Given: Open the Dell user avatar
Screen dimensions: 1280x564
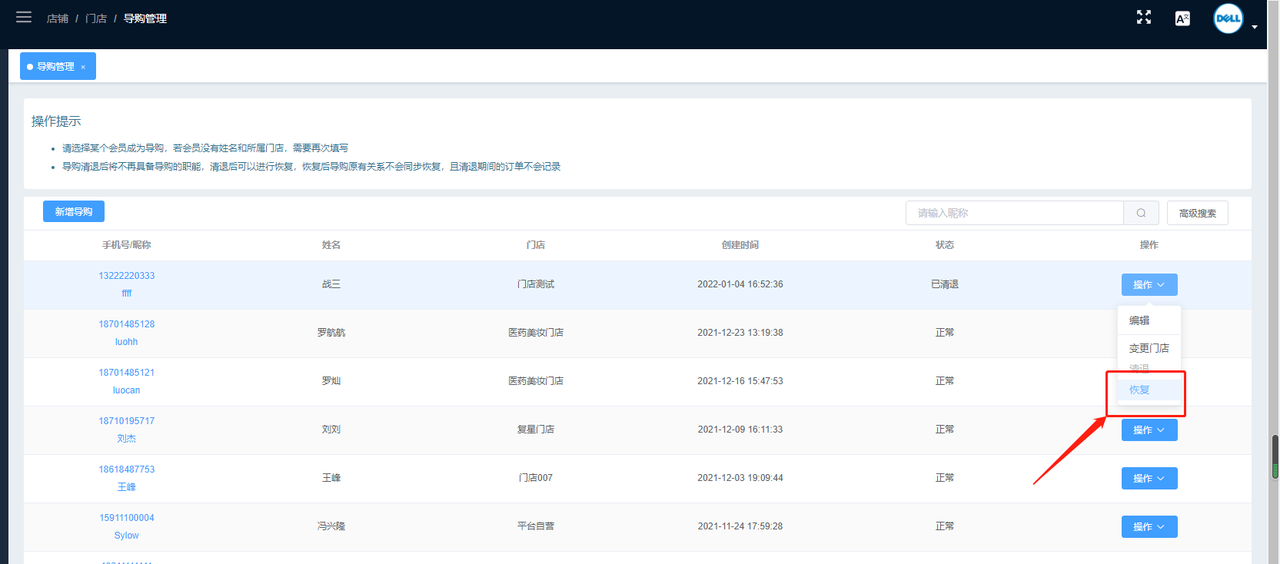Looking at the screenshot, I should pyautogui.click(x=1228, y=18).
